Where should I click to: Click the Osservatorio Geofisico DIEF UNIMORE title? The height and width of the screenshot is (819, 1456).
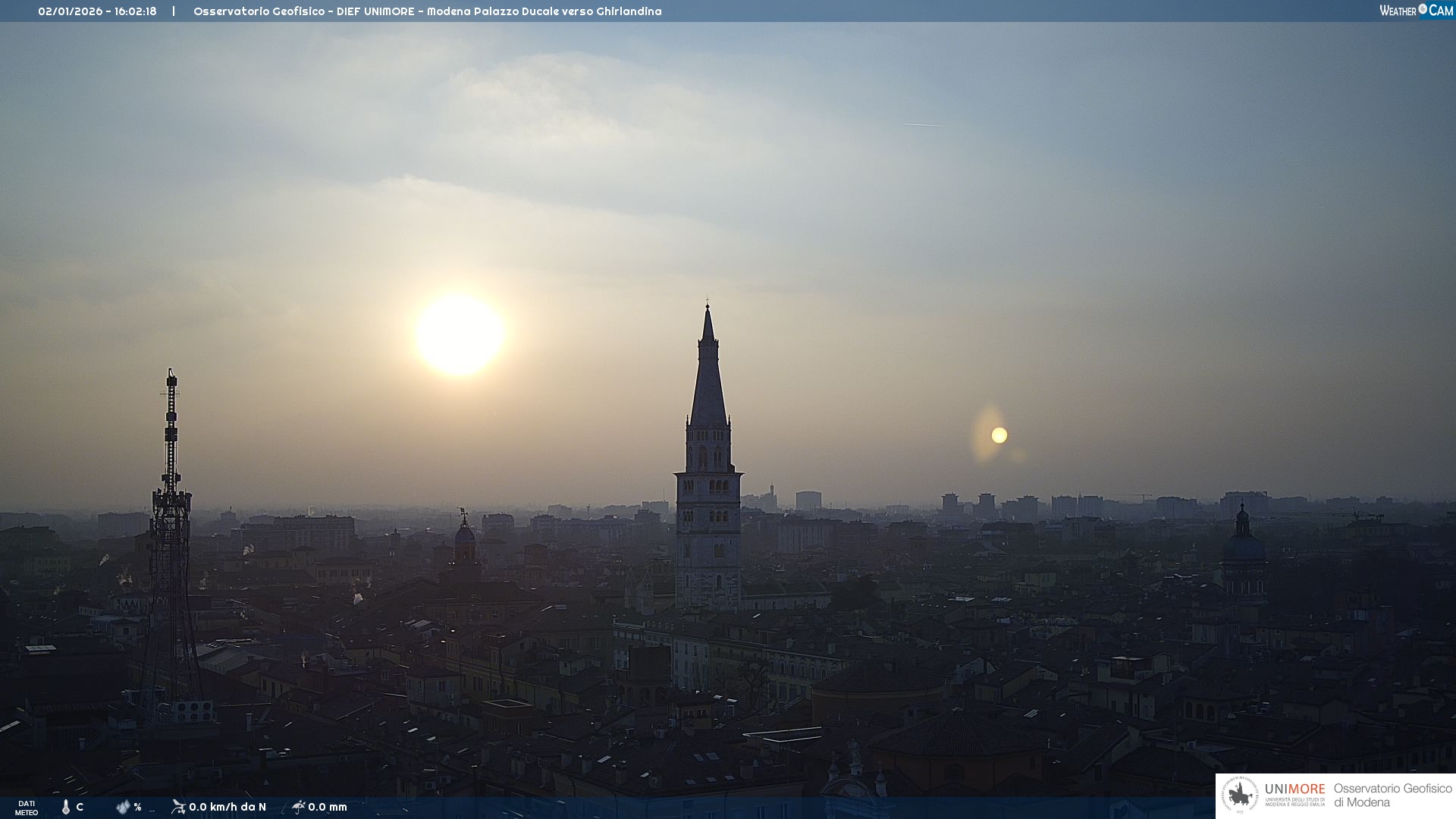[427, 11]
